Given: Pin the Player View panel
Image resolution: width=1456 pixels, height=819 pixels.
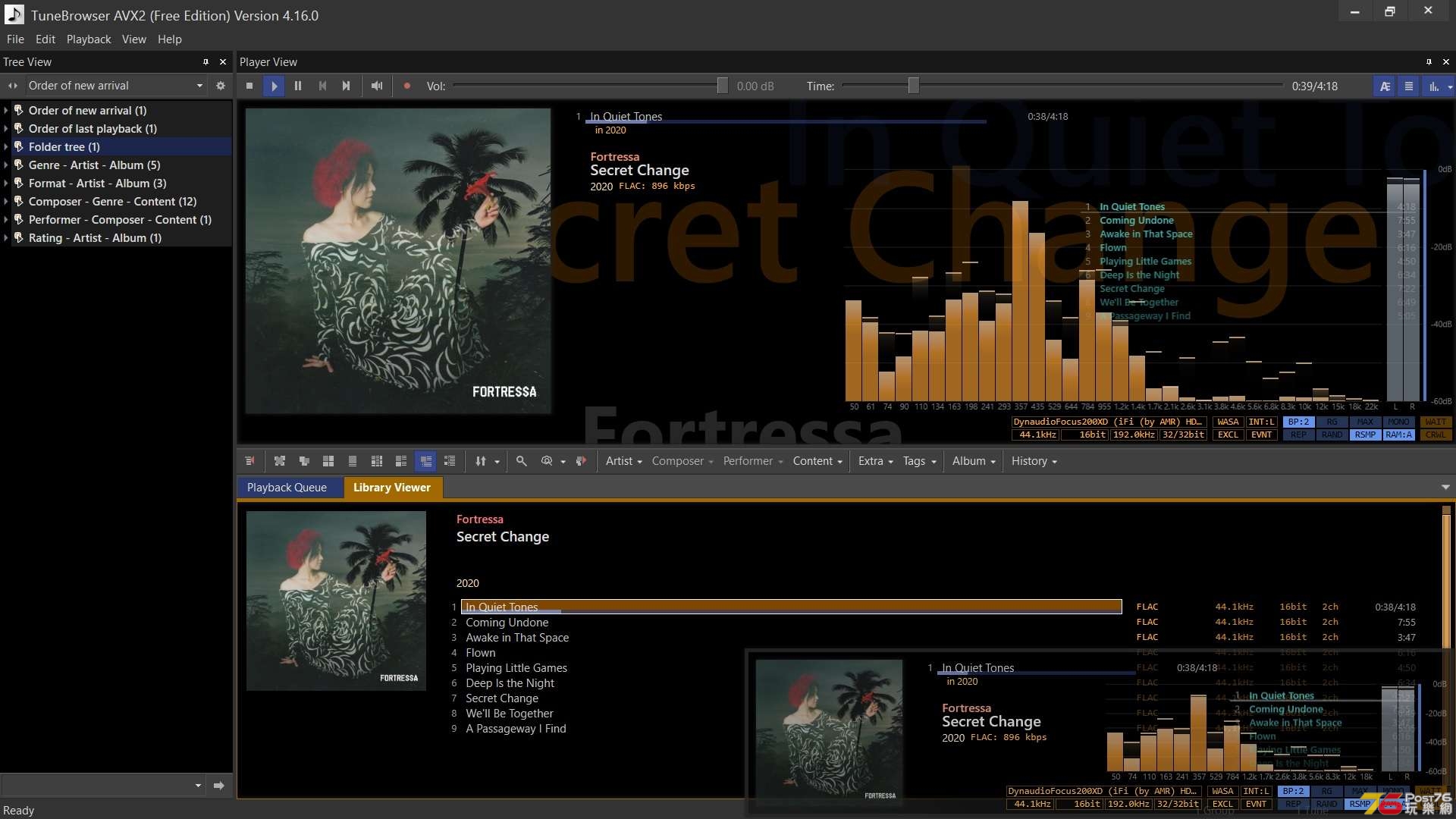Looking at the screenshot, I should [1429, 62].
